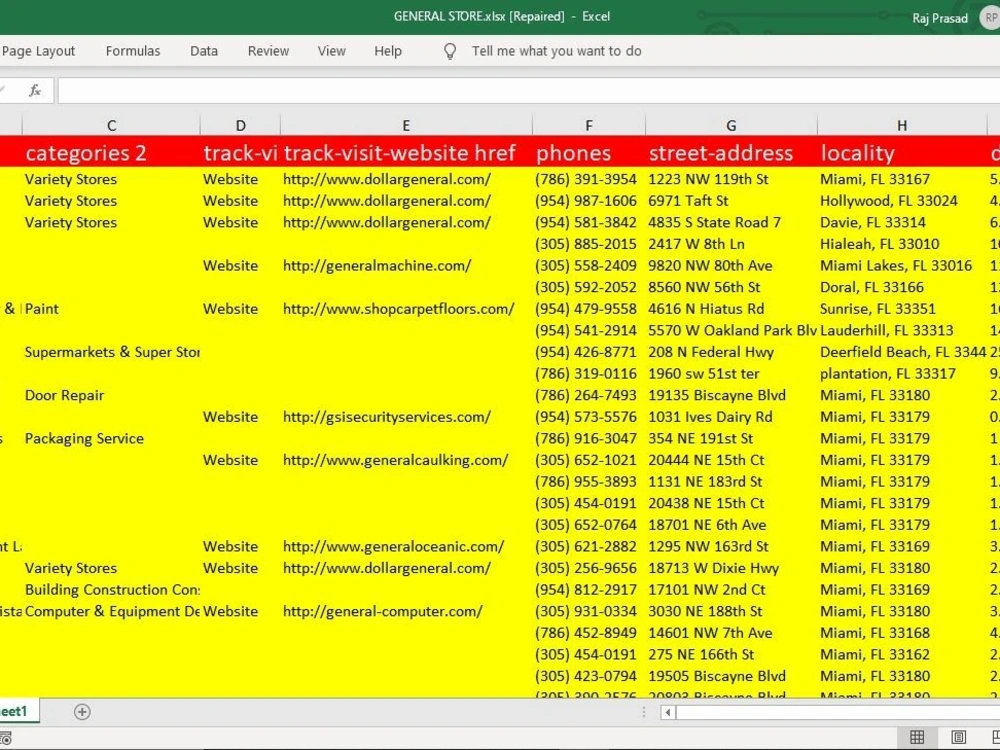Select phone cell (786) 391-3954
This screenshot has width=1000, height=750.
tap(589, 179)
